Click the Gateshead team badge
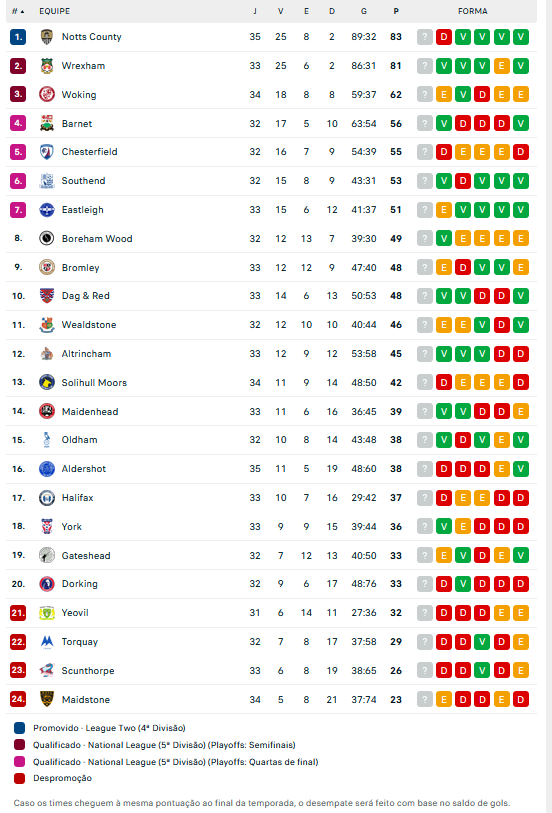This screenshot has width=552, height=813. coord(47,555)
